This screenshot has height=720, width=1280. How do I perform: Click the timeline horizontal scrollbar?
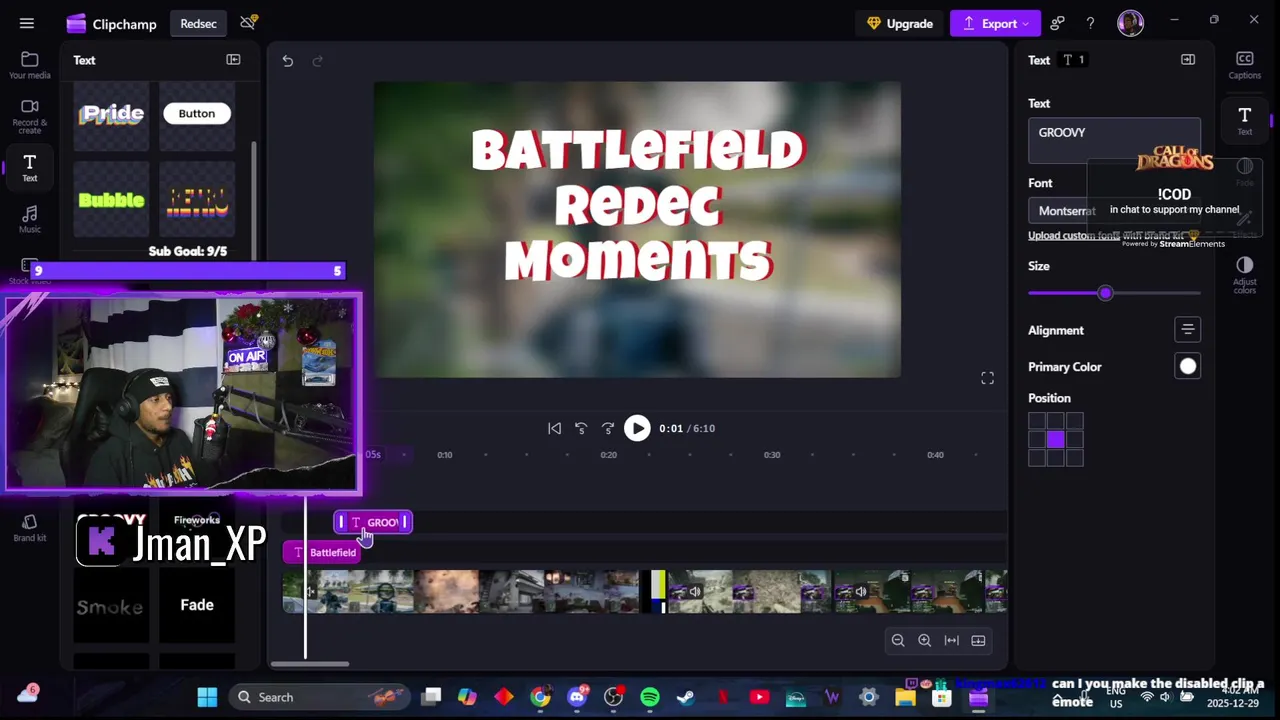click(311, 664)
